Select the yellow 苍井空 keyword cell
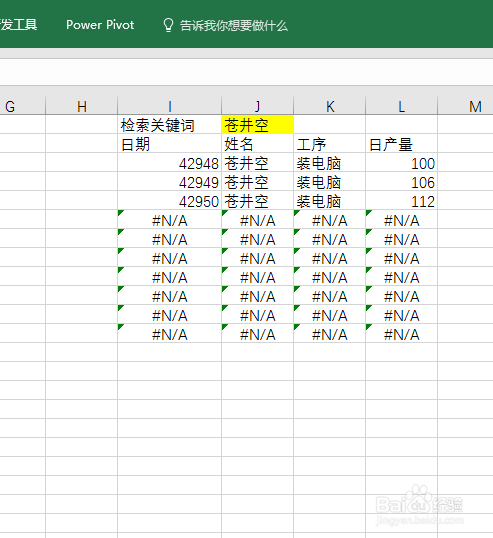Image resolution: width=493 pixels, height=538 pixels. pos(258,125)
